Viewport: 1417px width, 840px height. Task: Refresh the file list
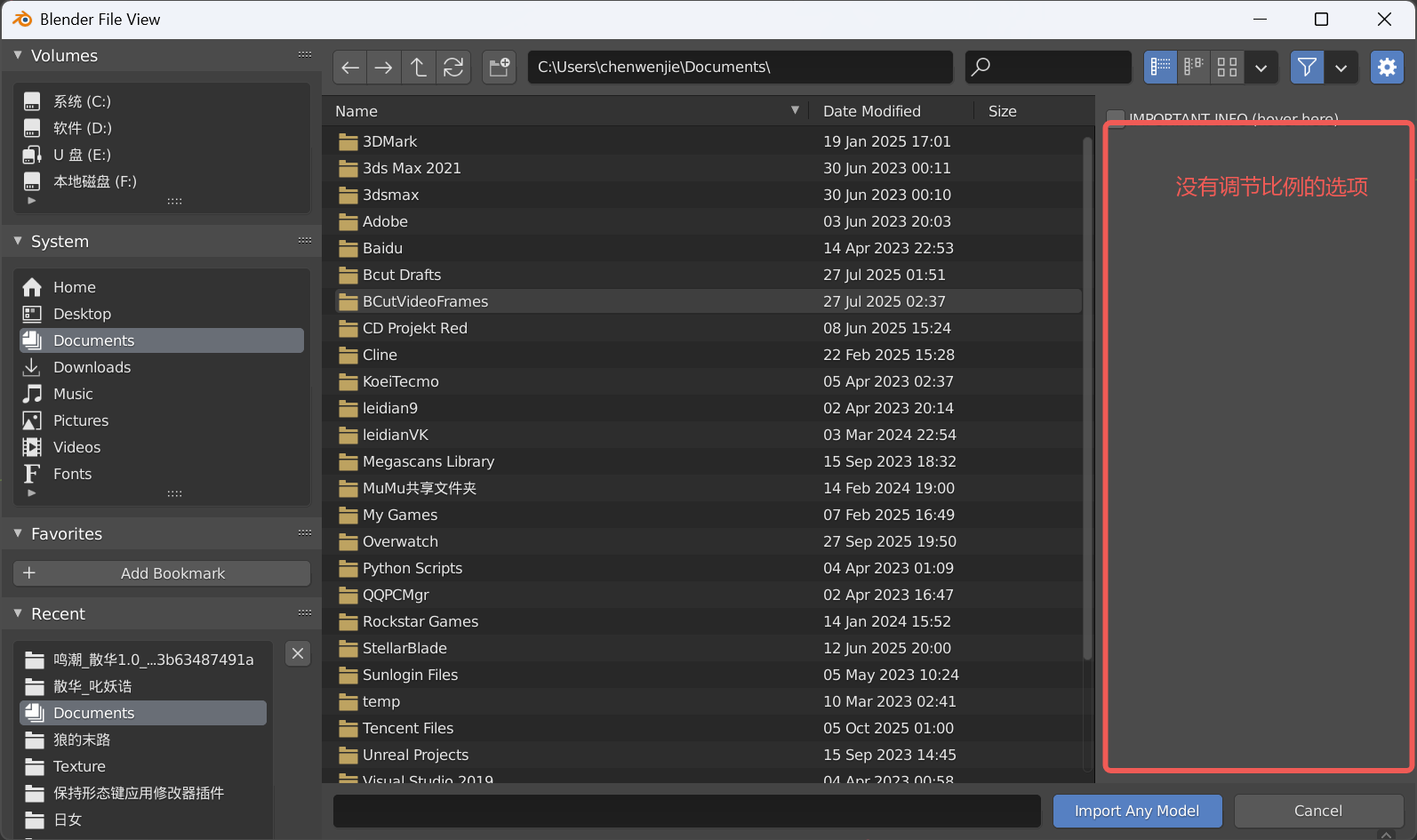pos(453,68)
